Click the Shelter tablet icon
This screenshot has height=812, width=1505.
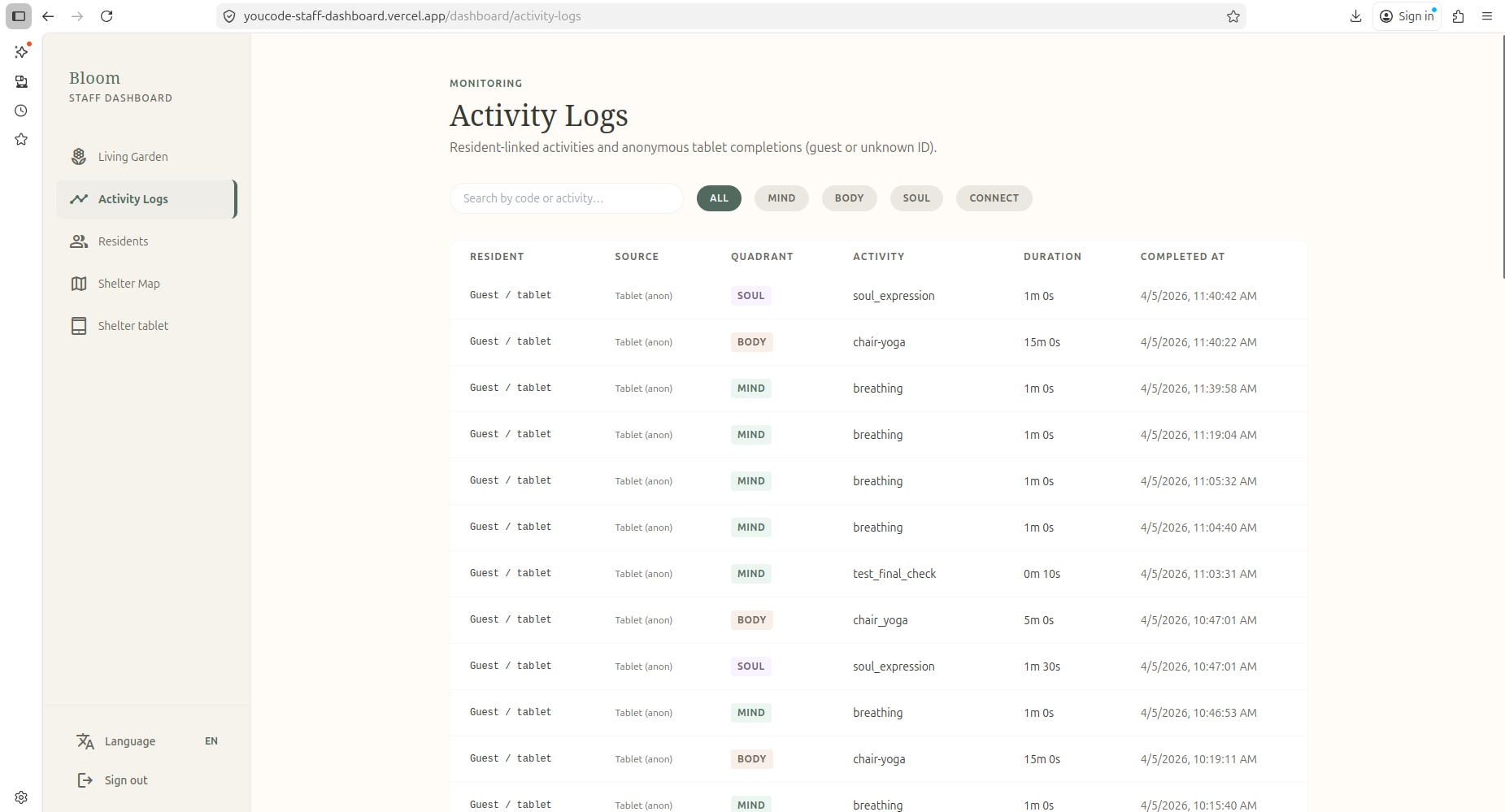tap(79, 326)
